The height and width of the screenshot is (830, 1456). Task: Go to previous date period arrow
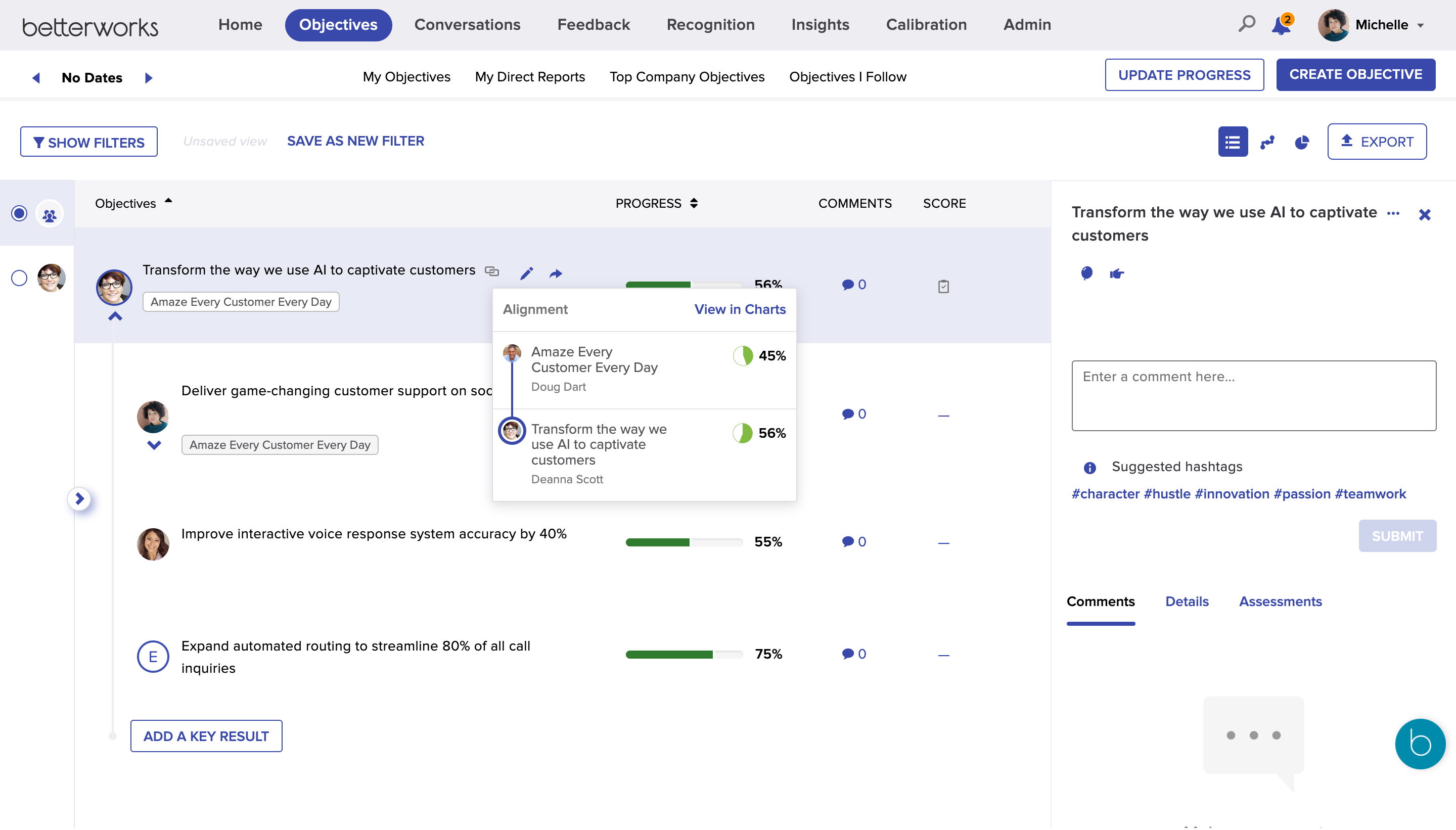(36, 77)
